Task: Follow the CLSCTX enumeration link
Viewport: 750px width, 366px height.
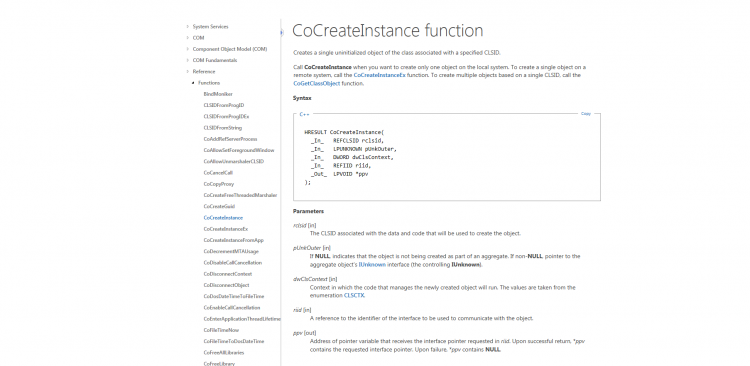Action: pyautogui.click(x=354, y=296)
